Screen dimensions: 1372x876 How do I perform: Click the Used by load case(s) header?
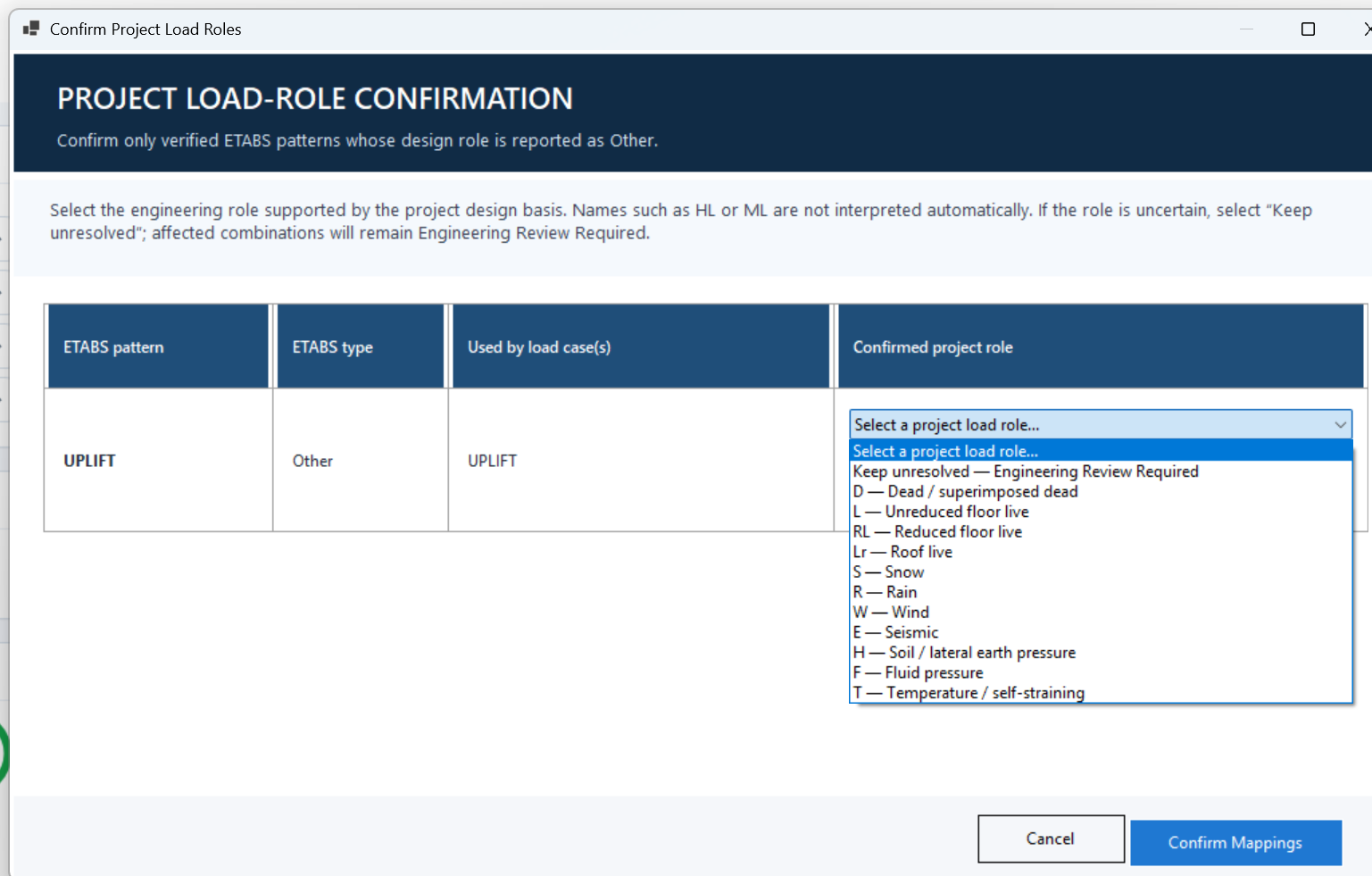click(x=641, y=346)
